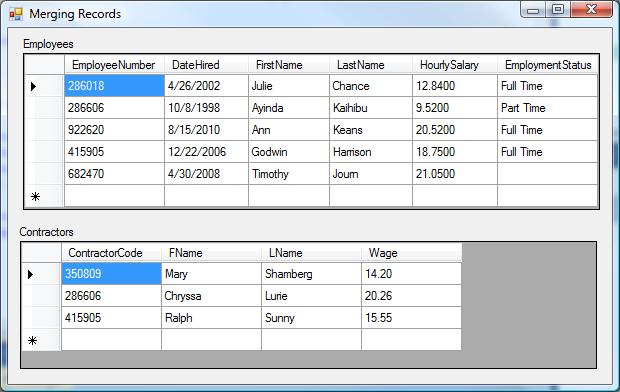Sort by Wage column header
620x392 pixels.
click(412, 253)
